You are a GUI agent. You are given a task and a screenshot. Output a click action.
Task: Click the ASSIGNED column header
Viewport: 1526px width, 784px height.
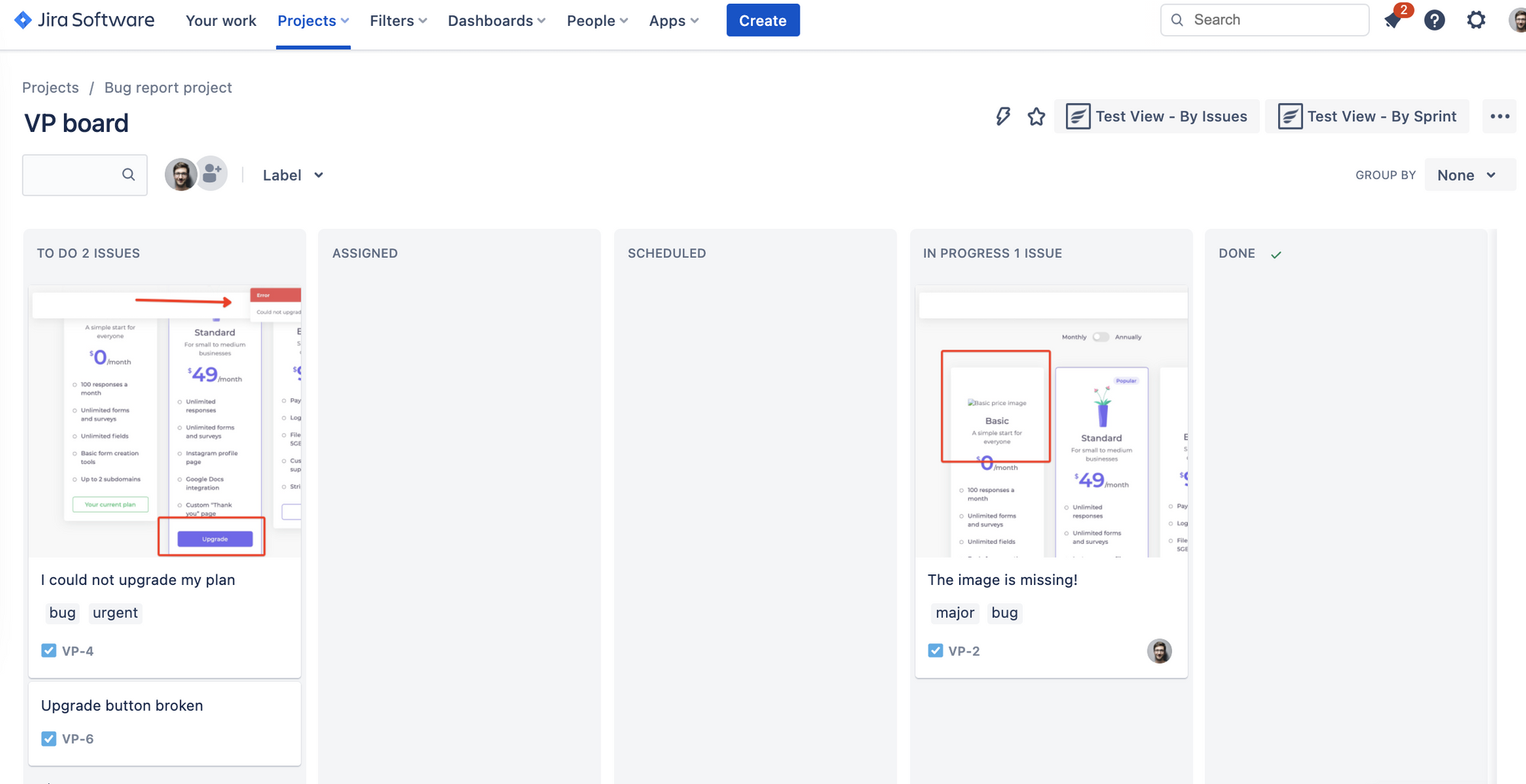(x=365, y=253)
